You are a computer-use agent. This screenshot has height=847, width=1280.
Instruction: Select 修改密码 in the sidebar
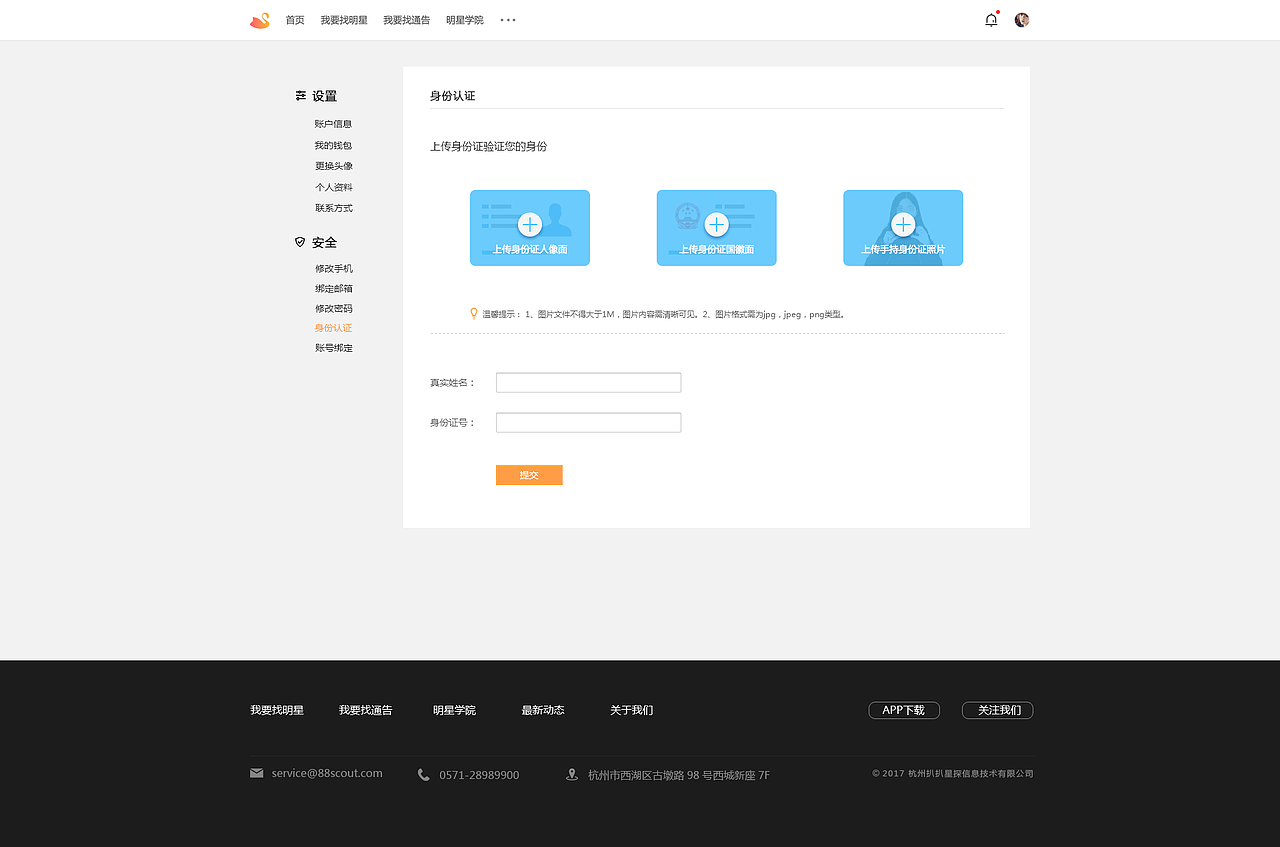pyautogui.click(x=333, y=308)
